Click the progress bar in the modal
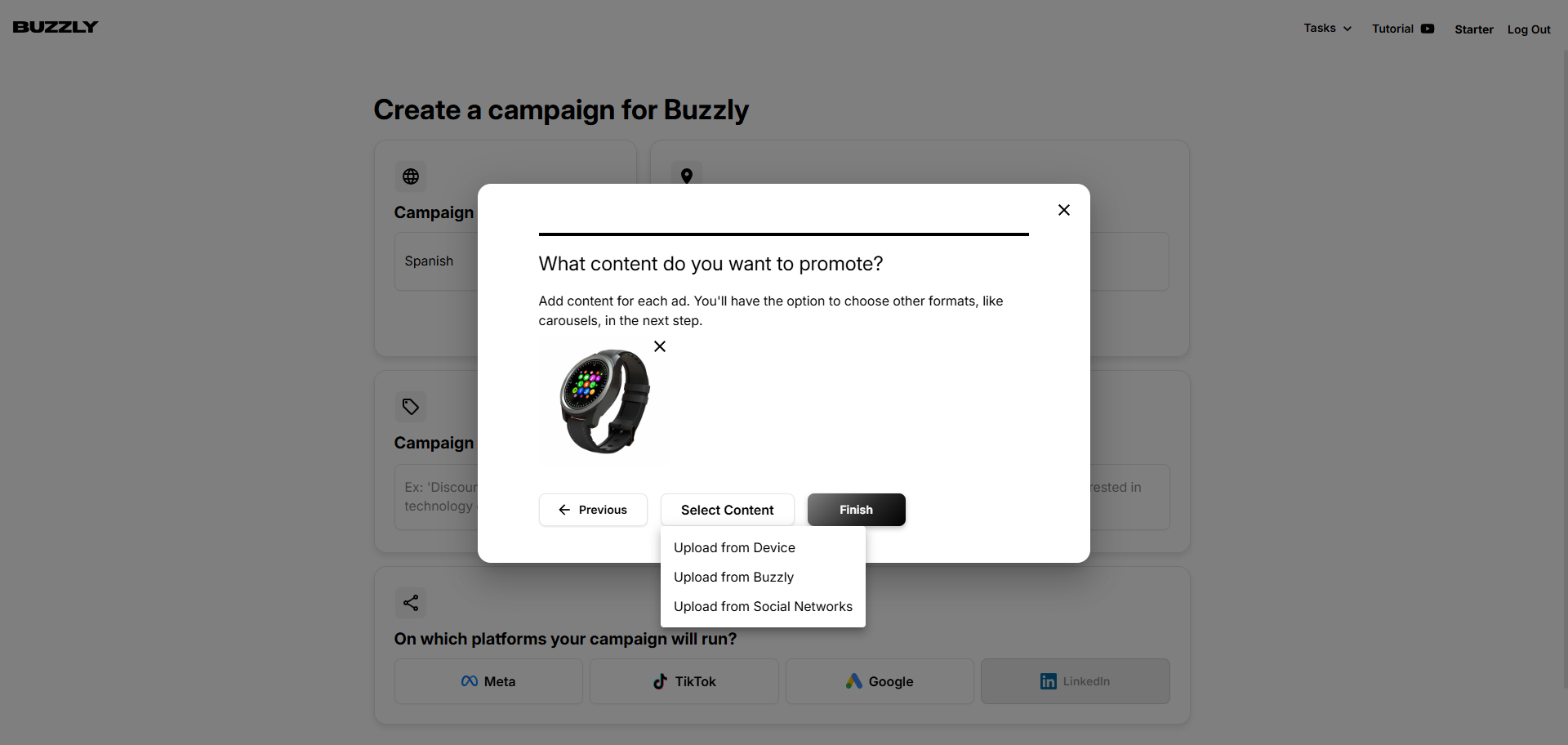Screen dimensions: 1568x745 (783, 234)
